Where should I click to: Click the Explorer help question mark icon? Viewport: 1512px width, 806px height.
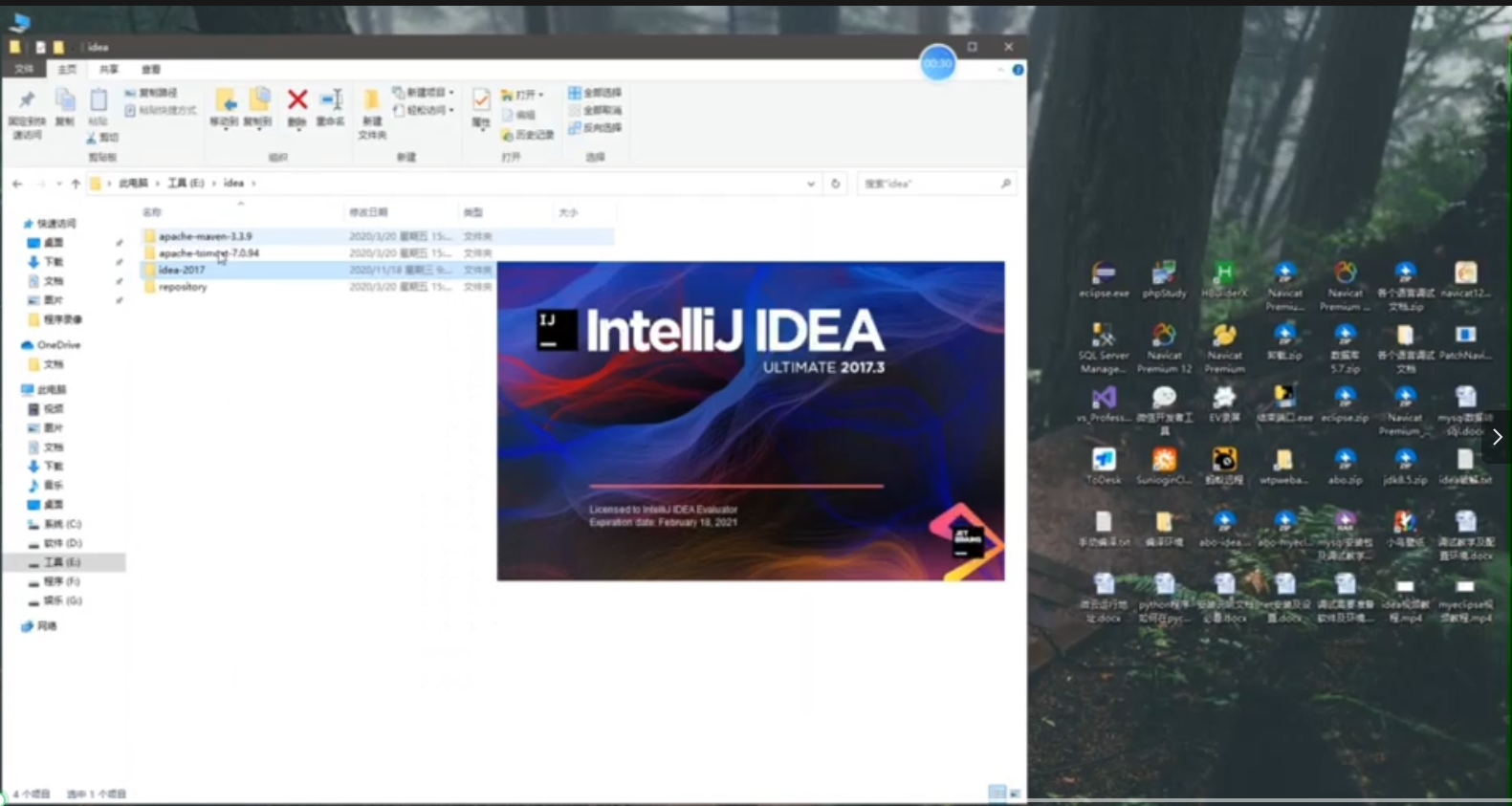(x=1018, y=70)
